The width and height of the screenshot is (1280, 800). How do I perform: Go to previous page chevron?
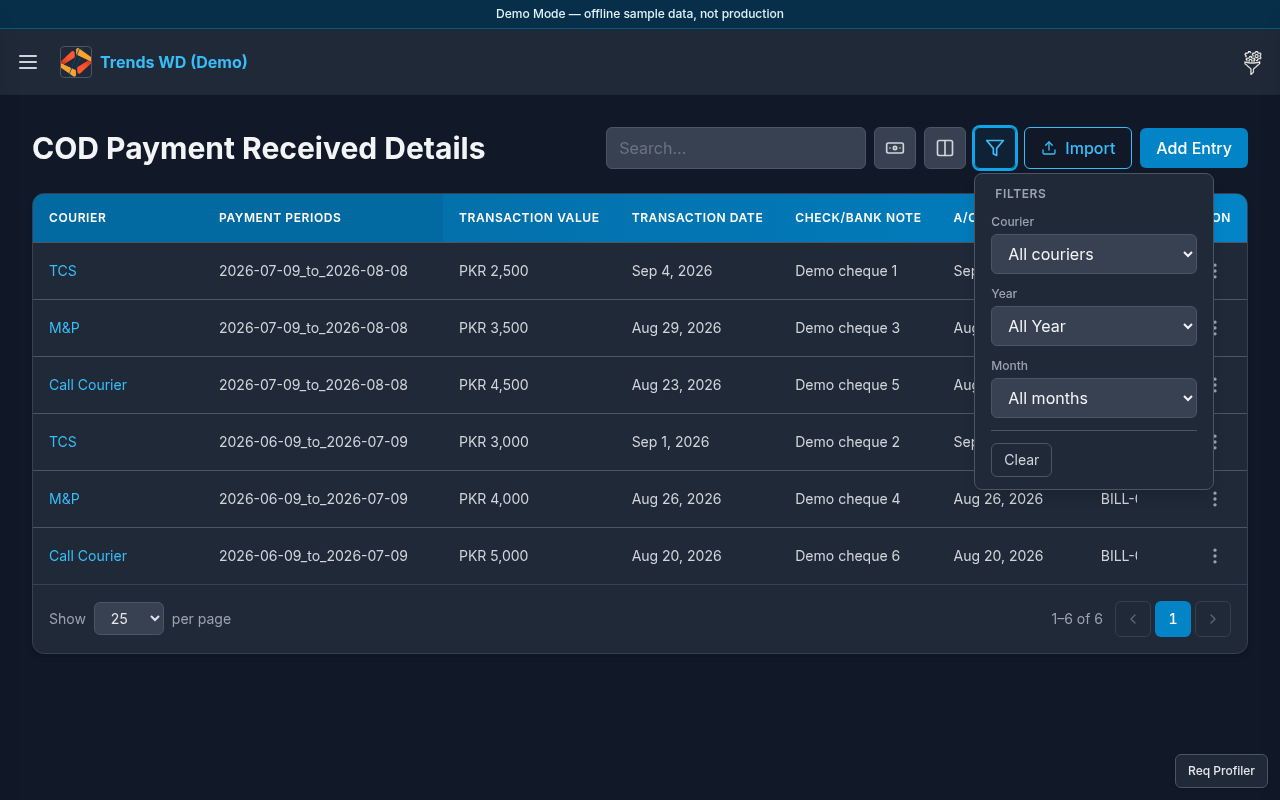pos(1133,619)
